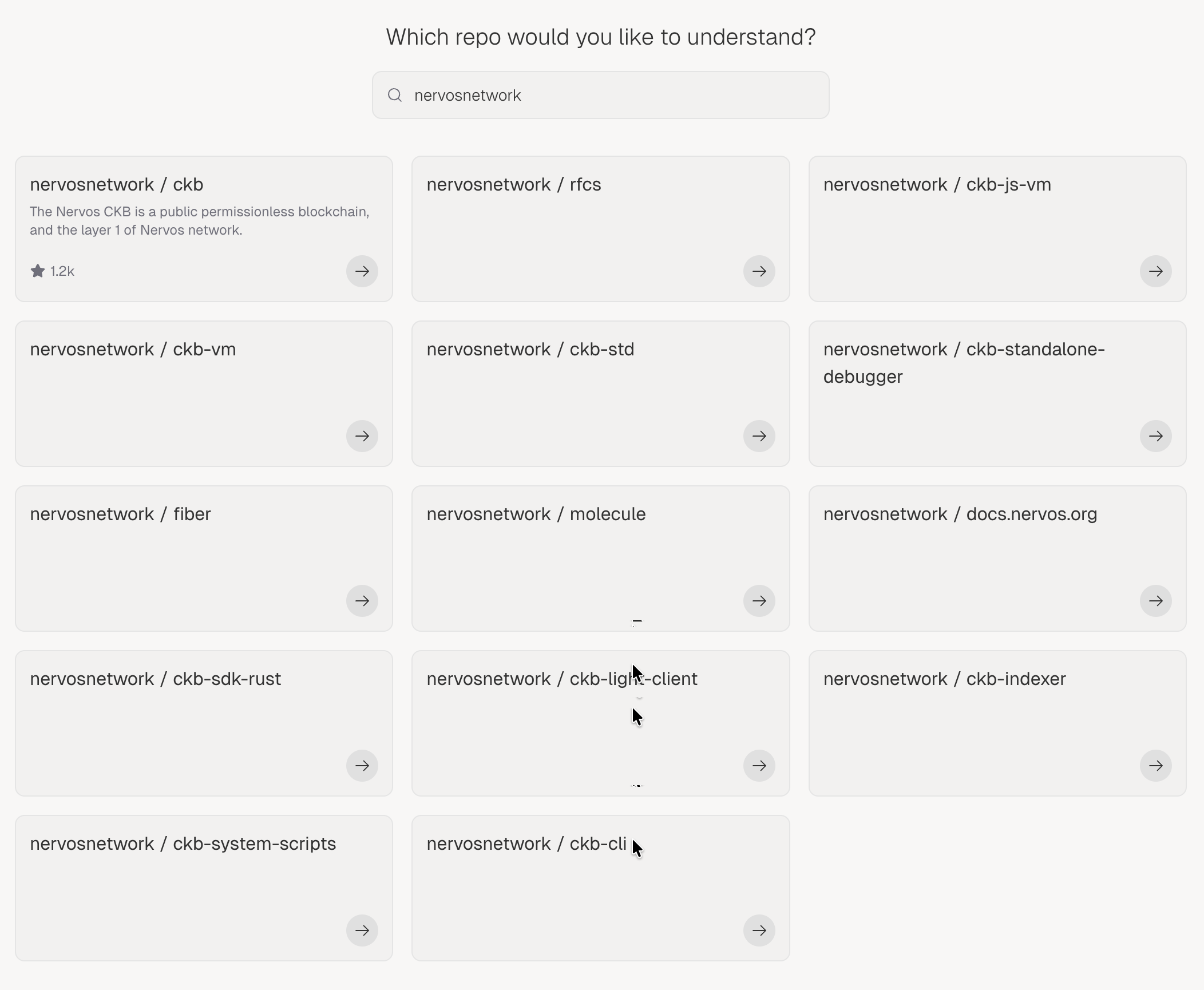Screen dimensions: 1204x990
Task: Click the arrow on the ckb-js-vm card
Action: click(1155, 271)
